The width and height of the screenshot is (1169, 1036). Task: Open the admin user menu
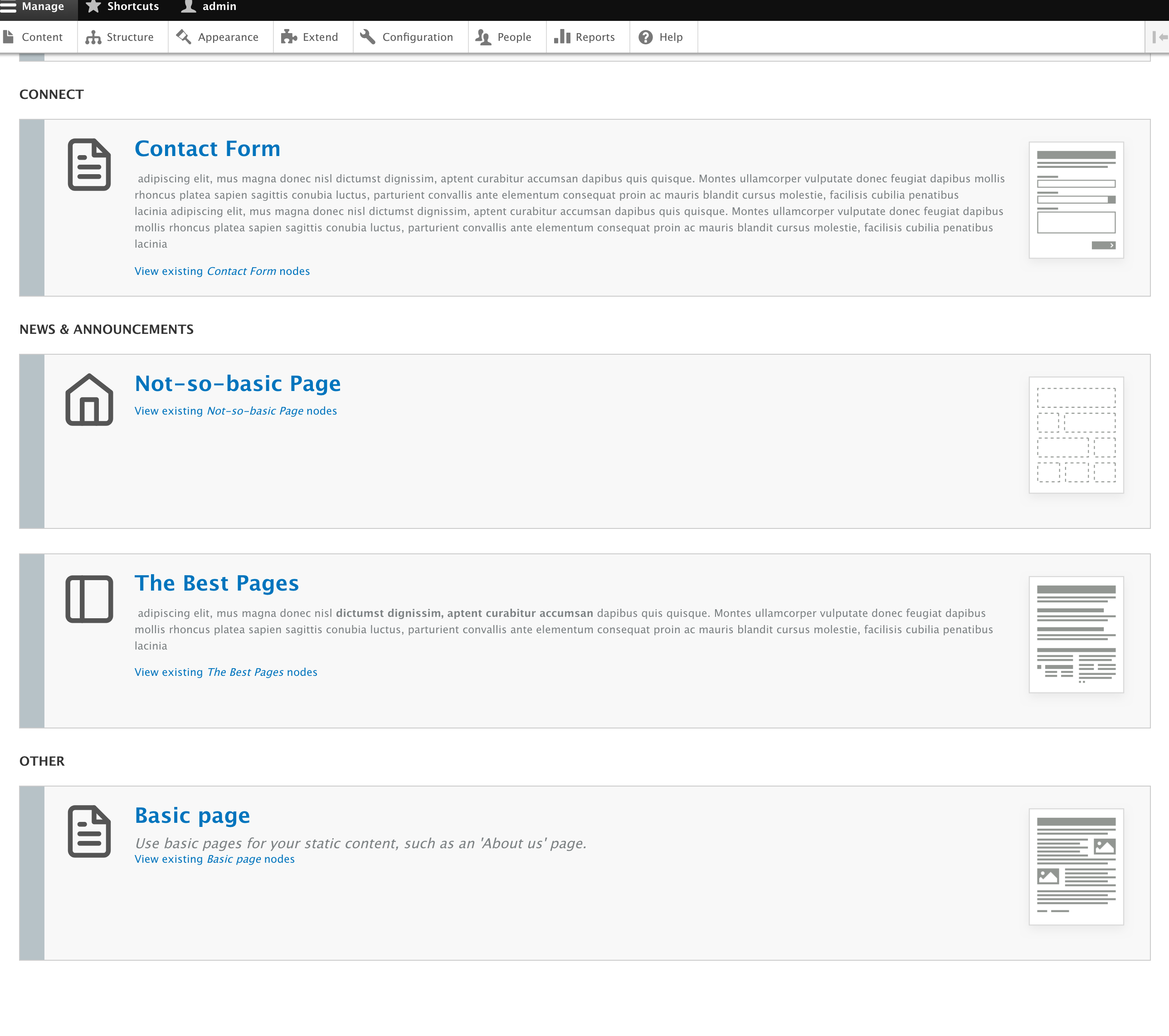pos(209,7)
